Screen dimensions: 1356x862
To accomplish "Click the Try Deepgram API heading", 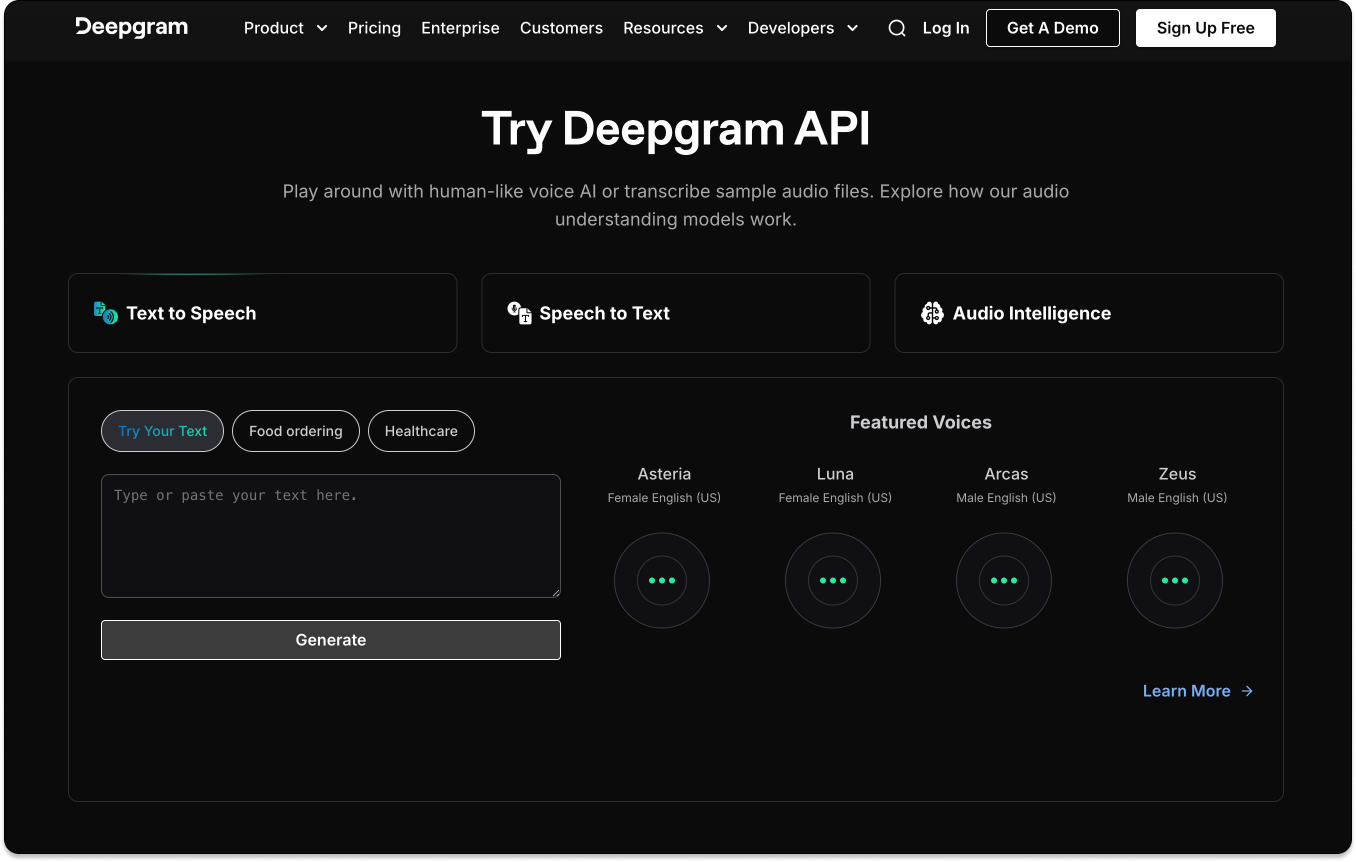I will point(676,129).
